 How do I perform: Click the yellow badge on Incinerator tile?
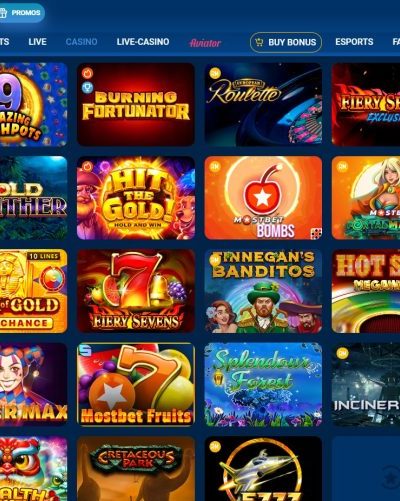(342, 353)
